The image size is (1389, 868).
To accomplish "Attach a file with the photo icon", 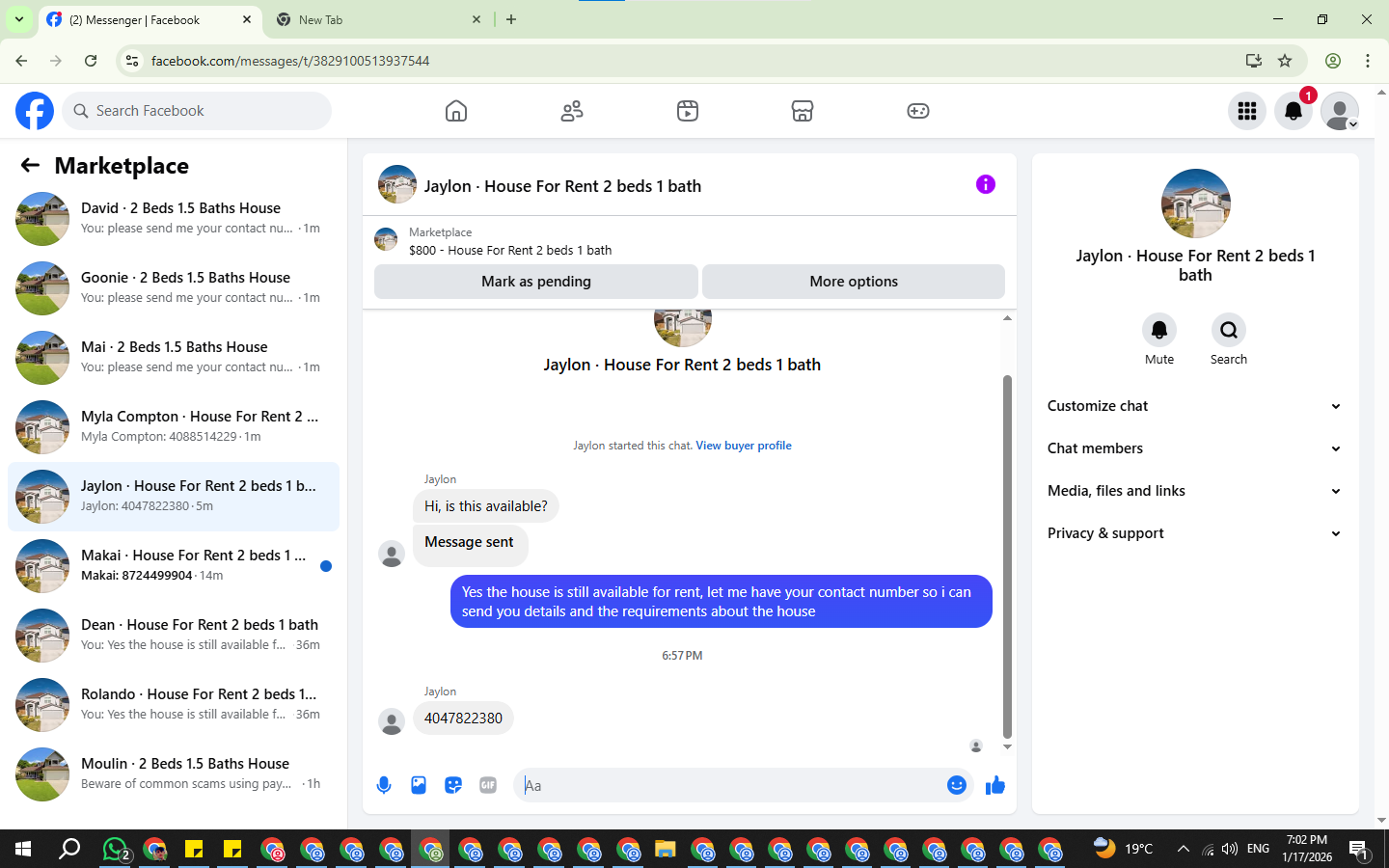I will [419, 785].
